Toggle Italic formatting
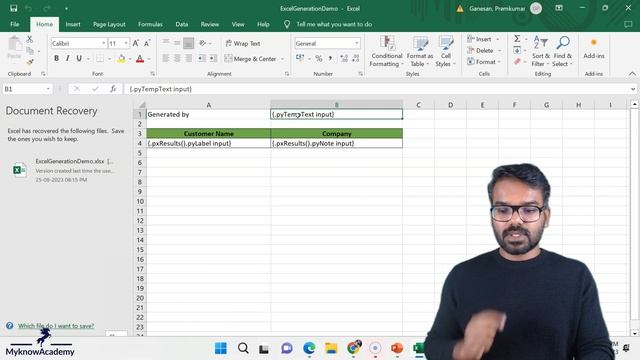This screenshot has height=360, width=640. click(x=67, y=58)
